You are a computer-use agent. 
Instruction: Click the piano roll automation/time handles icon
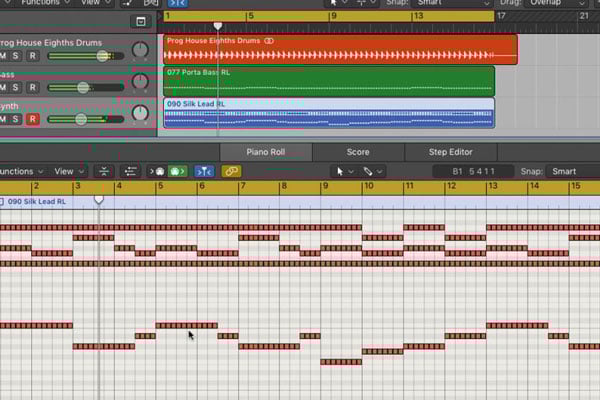click(x=131, y=171)
